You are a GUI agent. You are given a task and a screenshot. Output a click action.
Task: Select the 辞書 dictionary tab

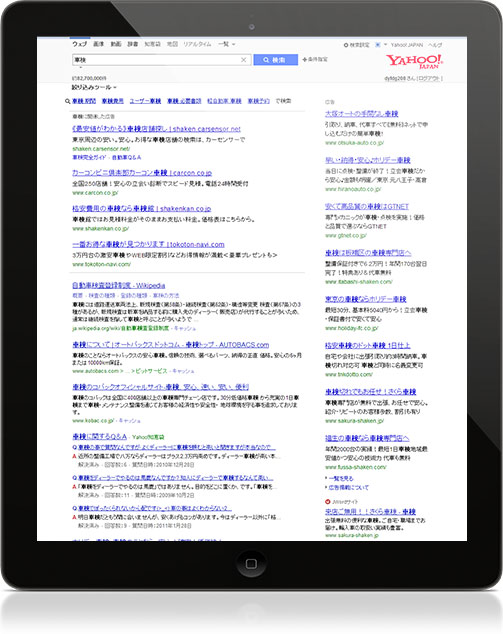(133, 44)
